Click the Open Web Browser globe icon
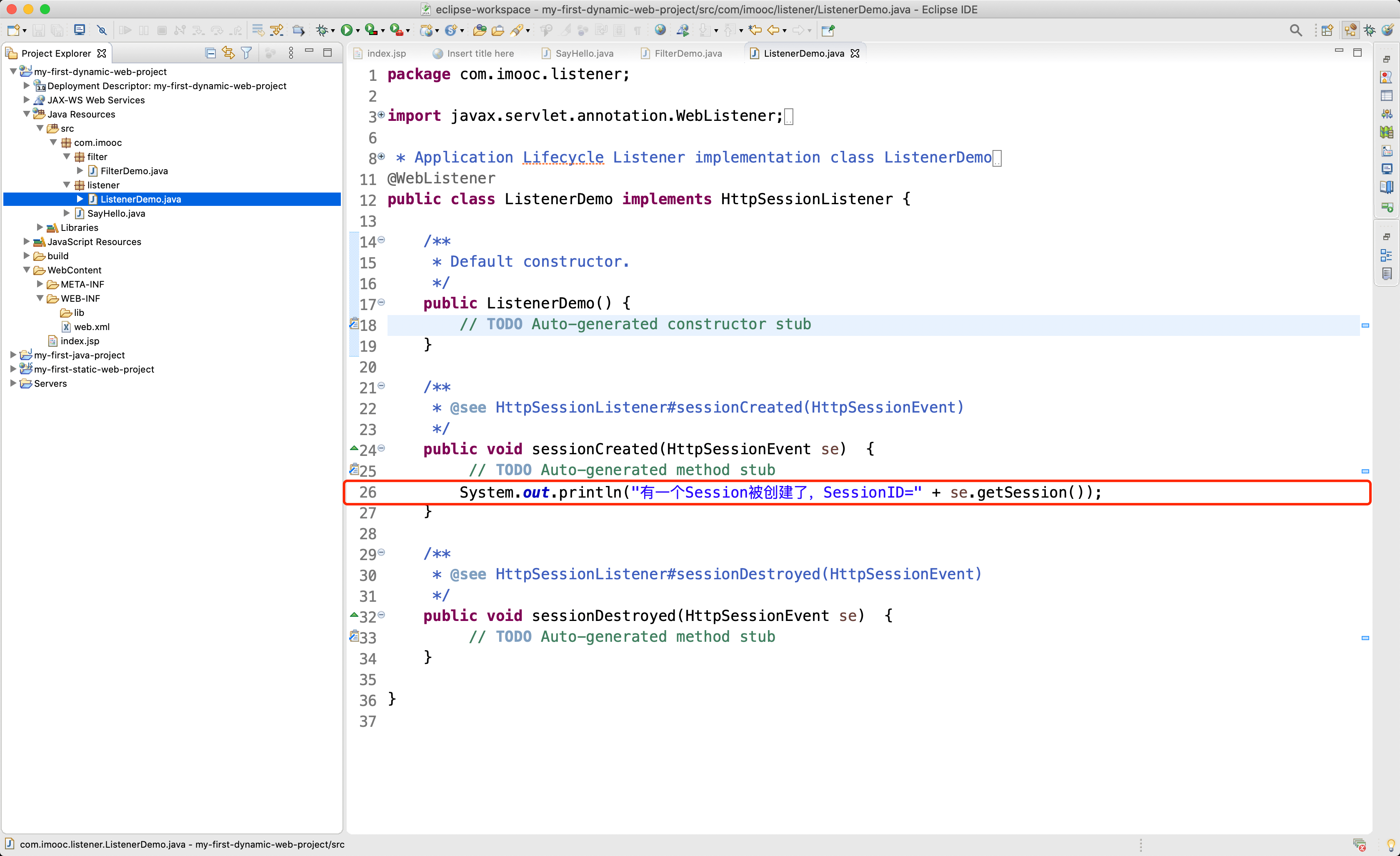Image resolution: width=1400 pixels, height=856 pixels. (660, 30)
